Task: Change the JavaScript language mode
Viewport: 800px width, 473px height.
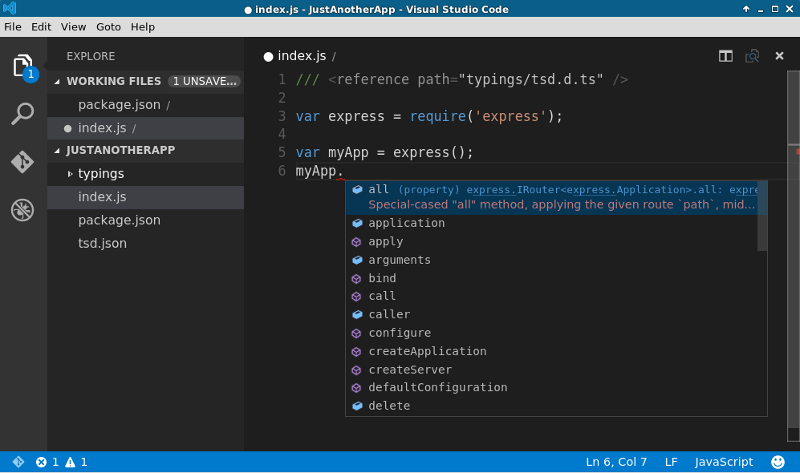Action: 723,462
